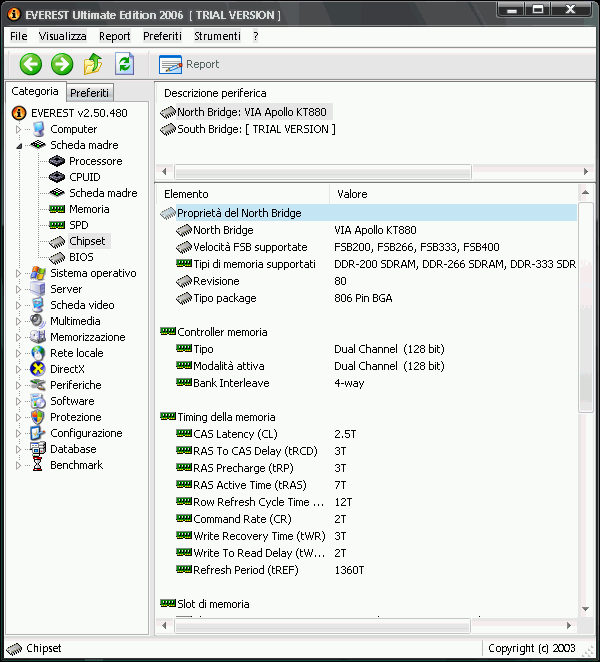Click the Preferiti menu in menu bar

tap(162, 36)
